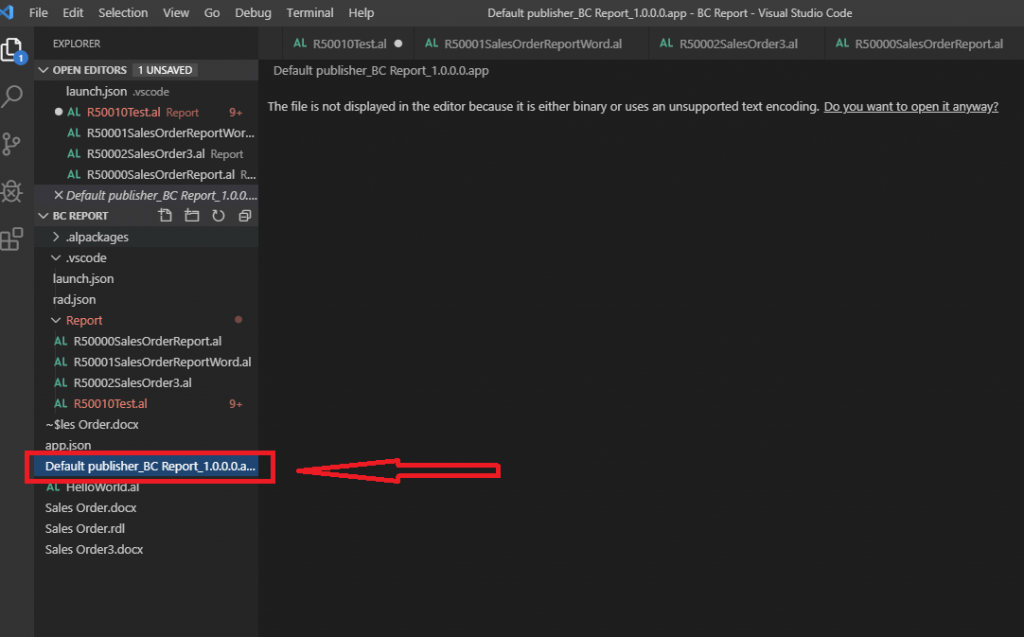1024x637 pixels.
Task: Open the Extensions view
Action: (x=13, y=237)
